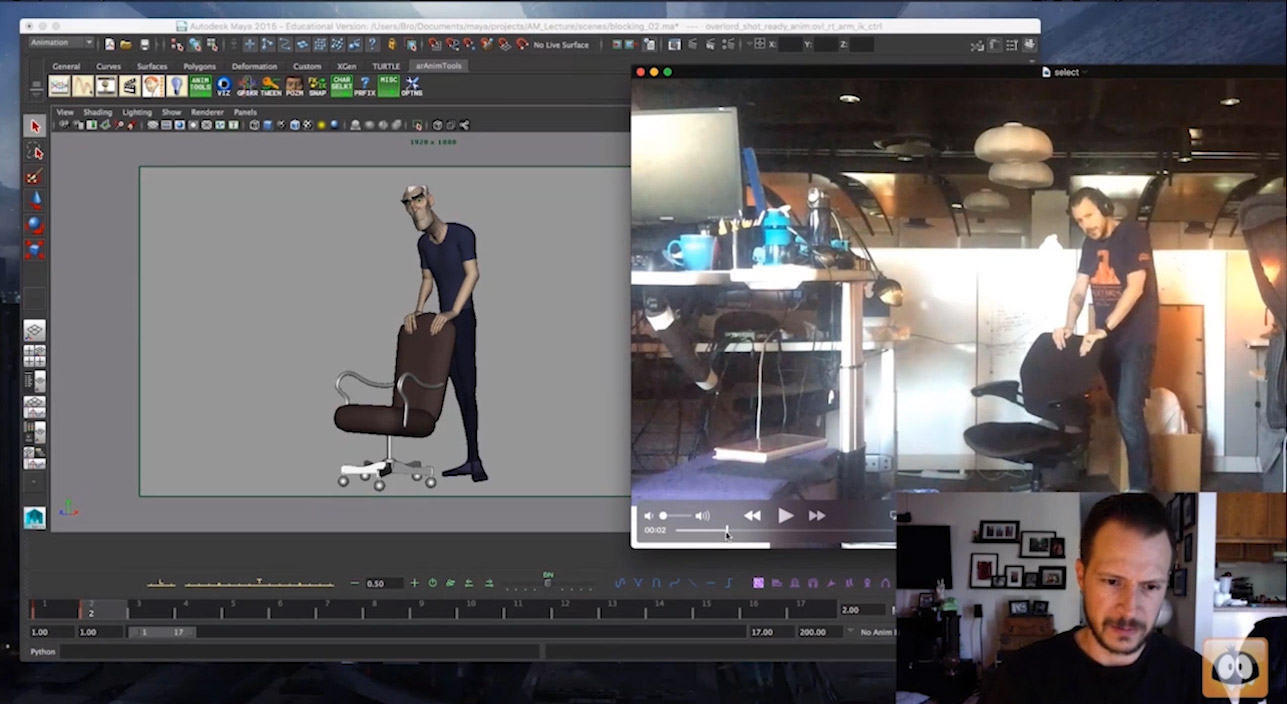Toggle wireframe cube display in viewport toolbar
This screenshot has width=1287, height=704.
[254, 125]
